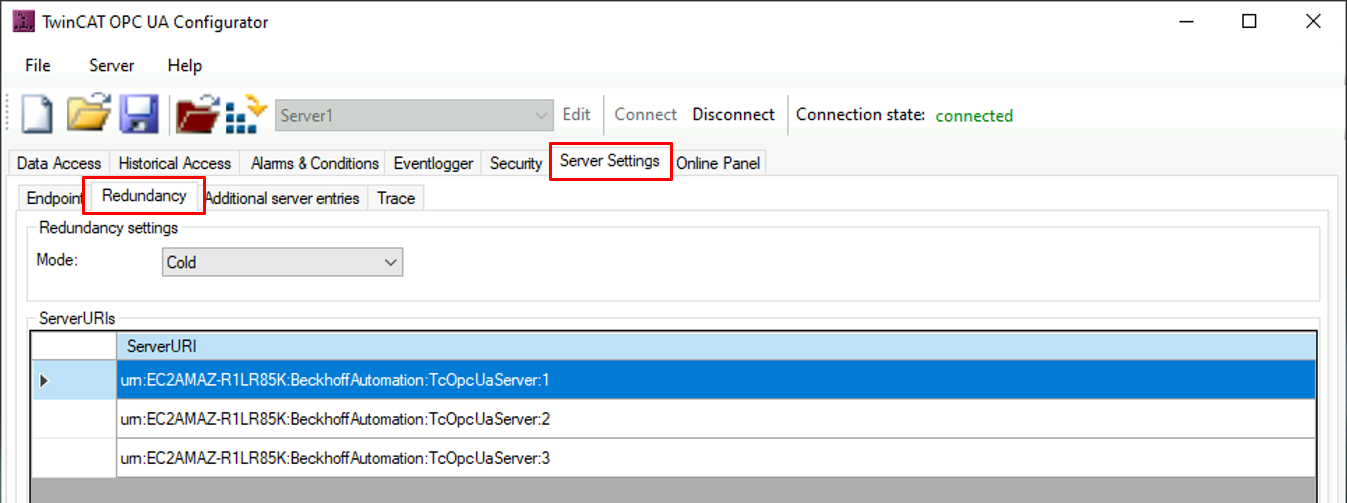Minimize the TwinCAT OPC UA Configurator window
Viewport: 1347px width, 503px height.
1186,22
